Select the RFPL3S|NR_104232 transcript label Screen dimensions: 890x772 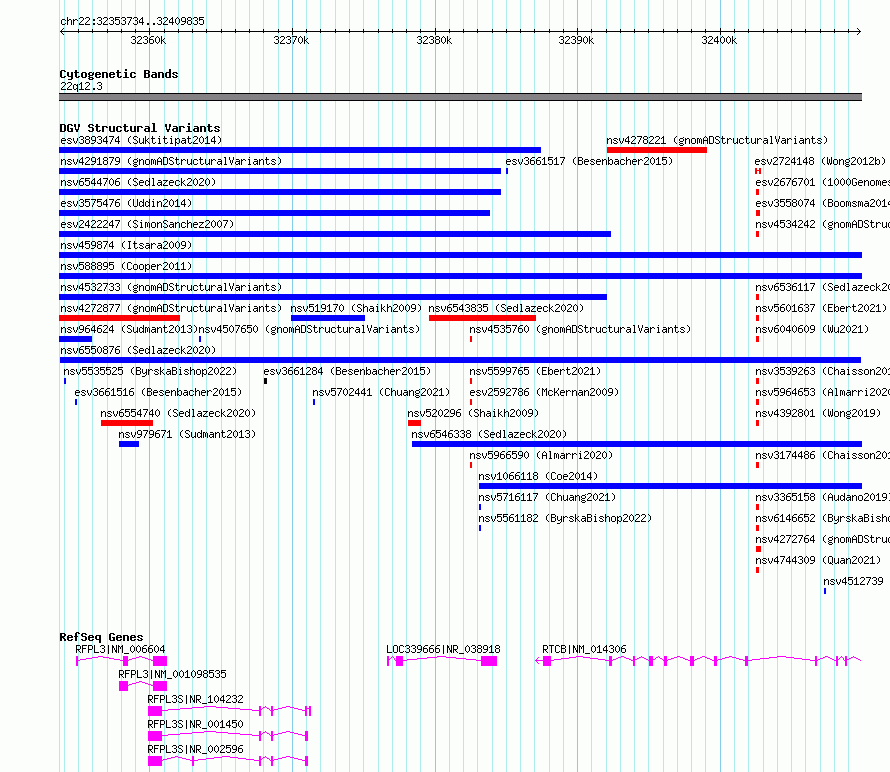coord(195,699)
